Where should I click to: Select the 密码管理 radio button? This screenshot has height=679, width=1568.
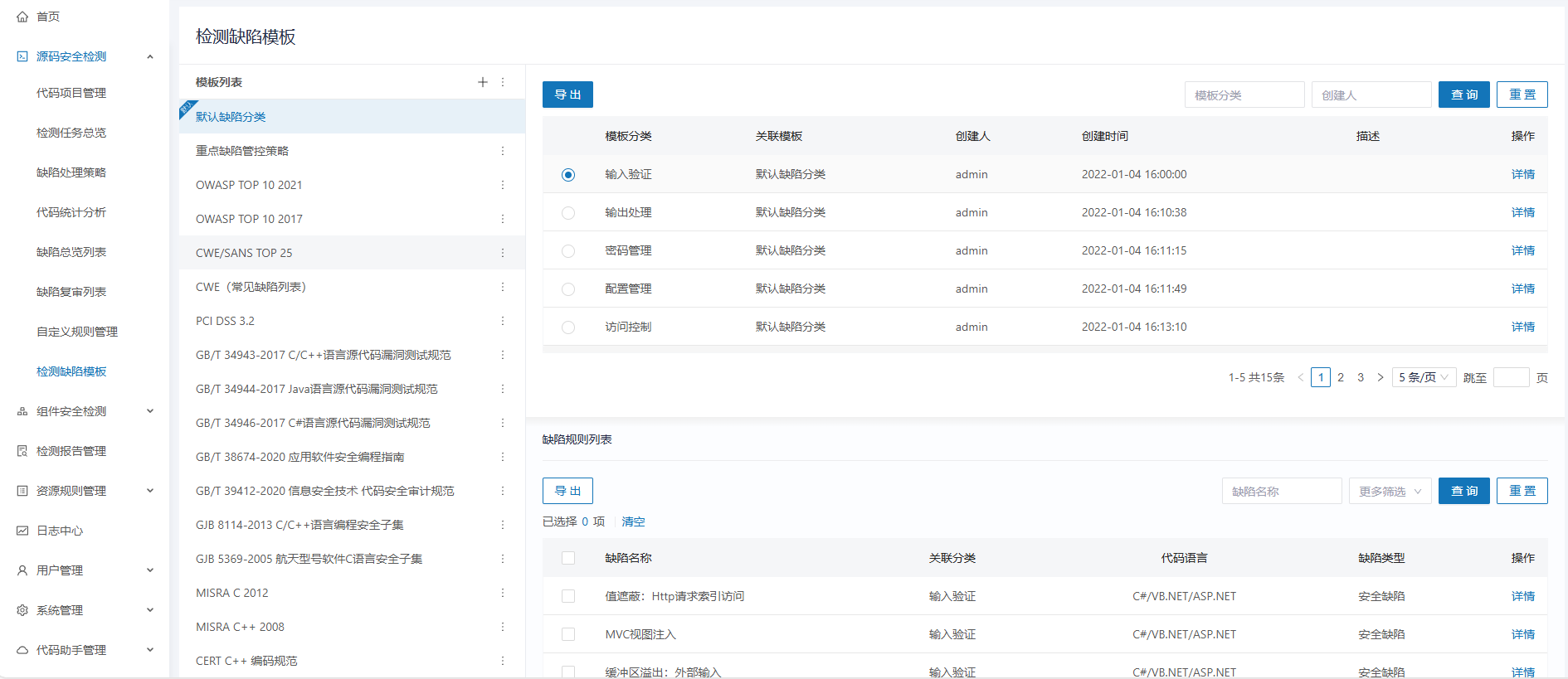tap(568, 251)
